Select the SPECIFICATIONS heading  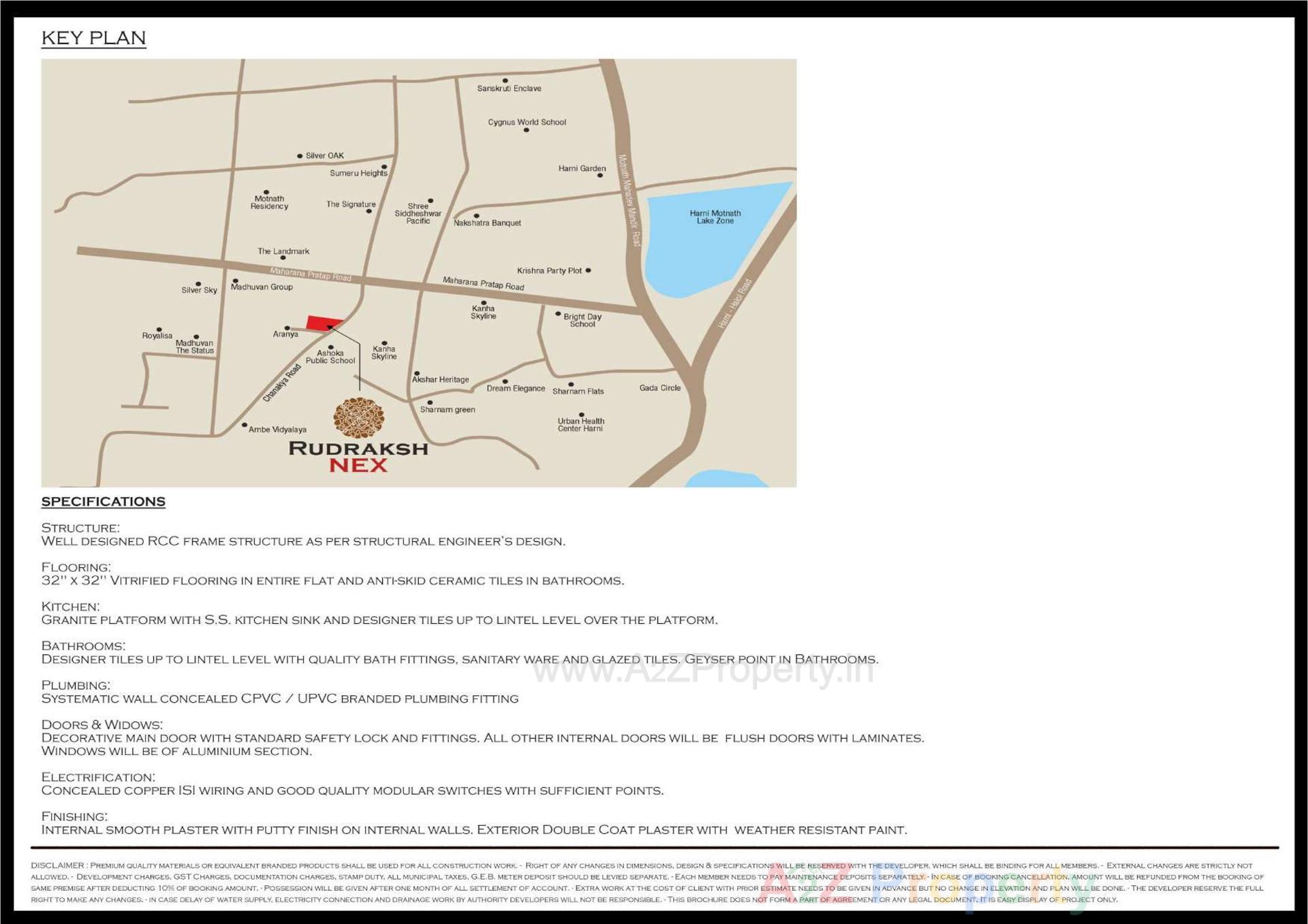(104, 502)
